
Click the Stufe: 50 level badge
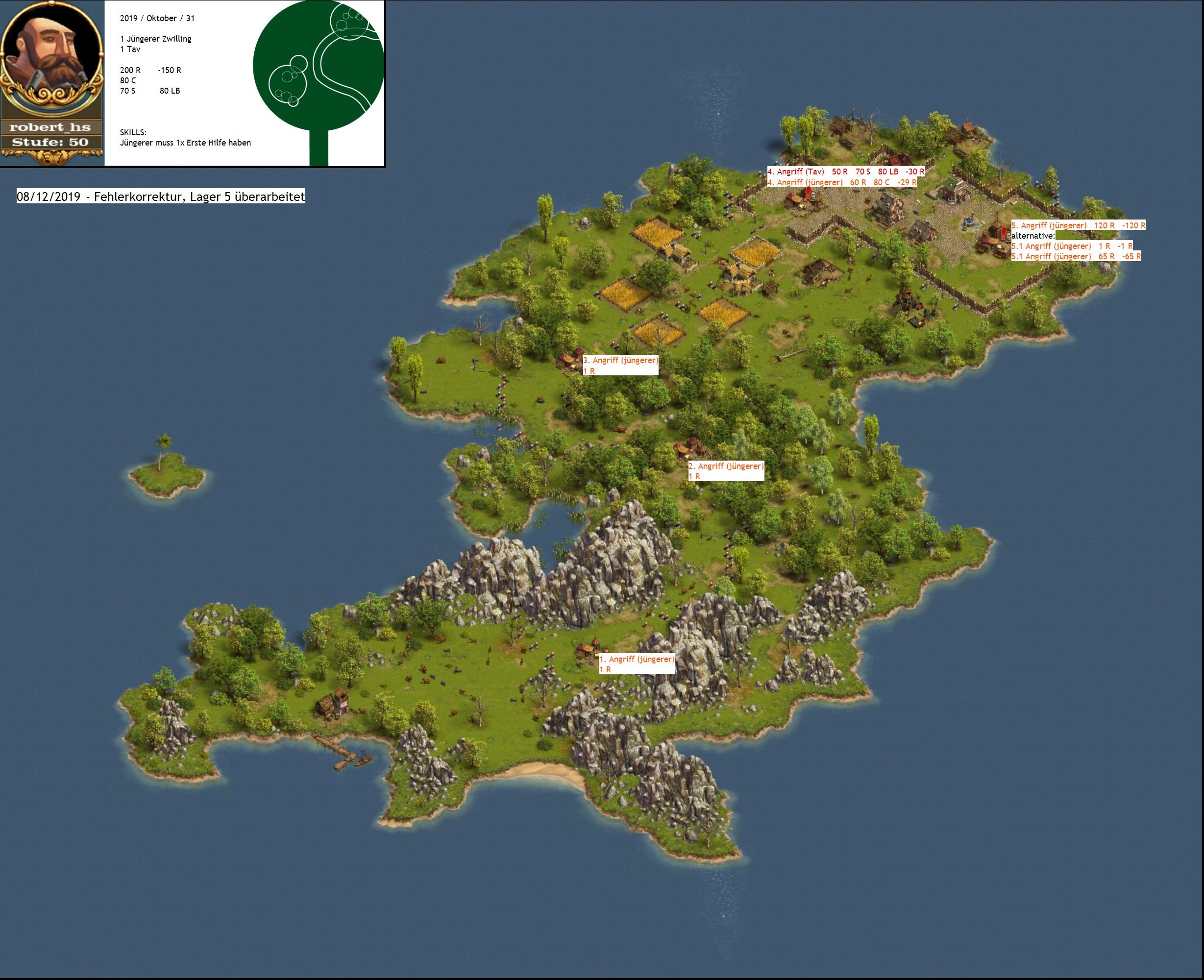(50, 142)
